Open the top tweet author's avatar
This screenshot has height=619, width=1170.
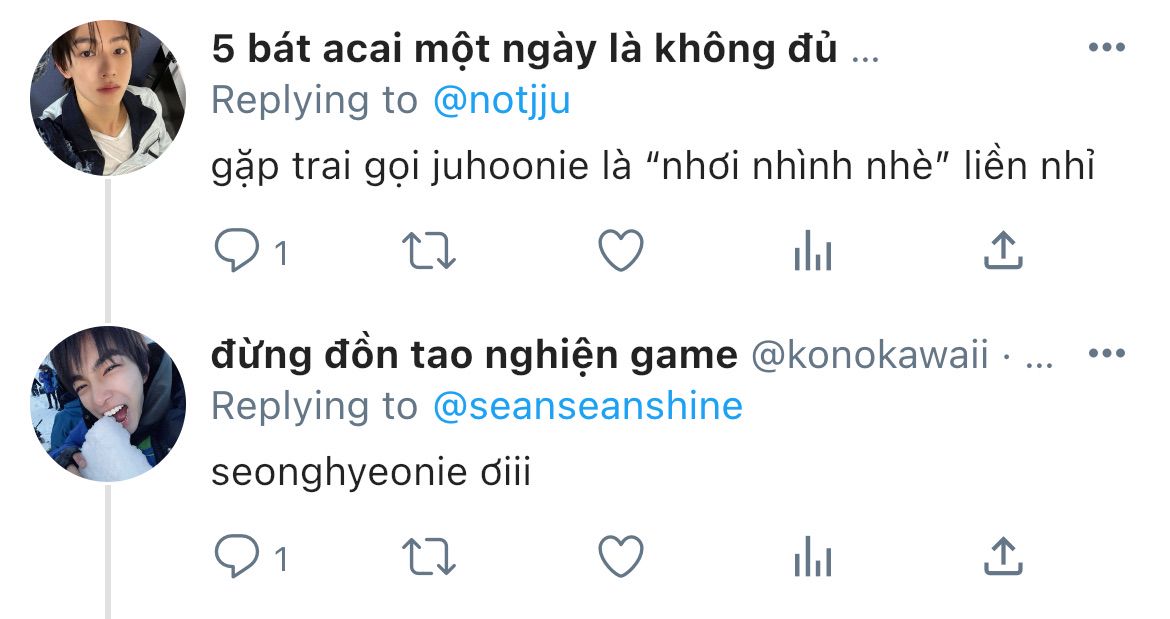(x=108, y=98)
